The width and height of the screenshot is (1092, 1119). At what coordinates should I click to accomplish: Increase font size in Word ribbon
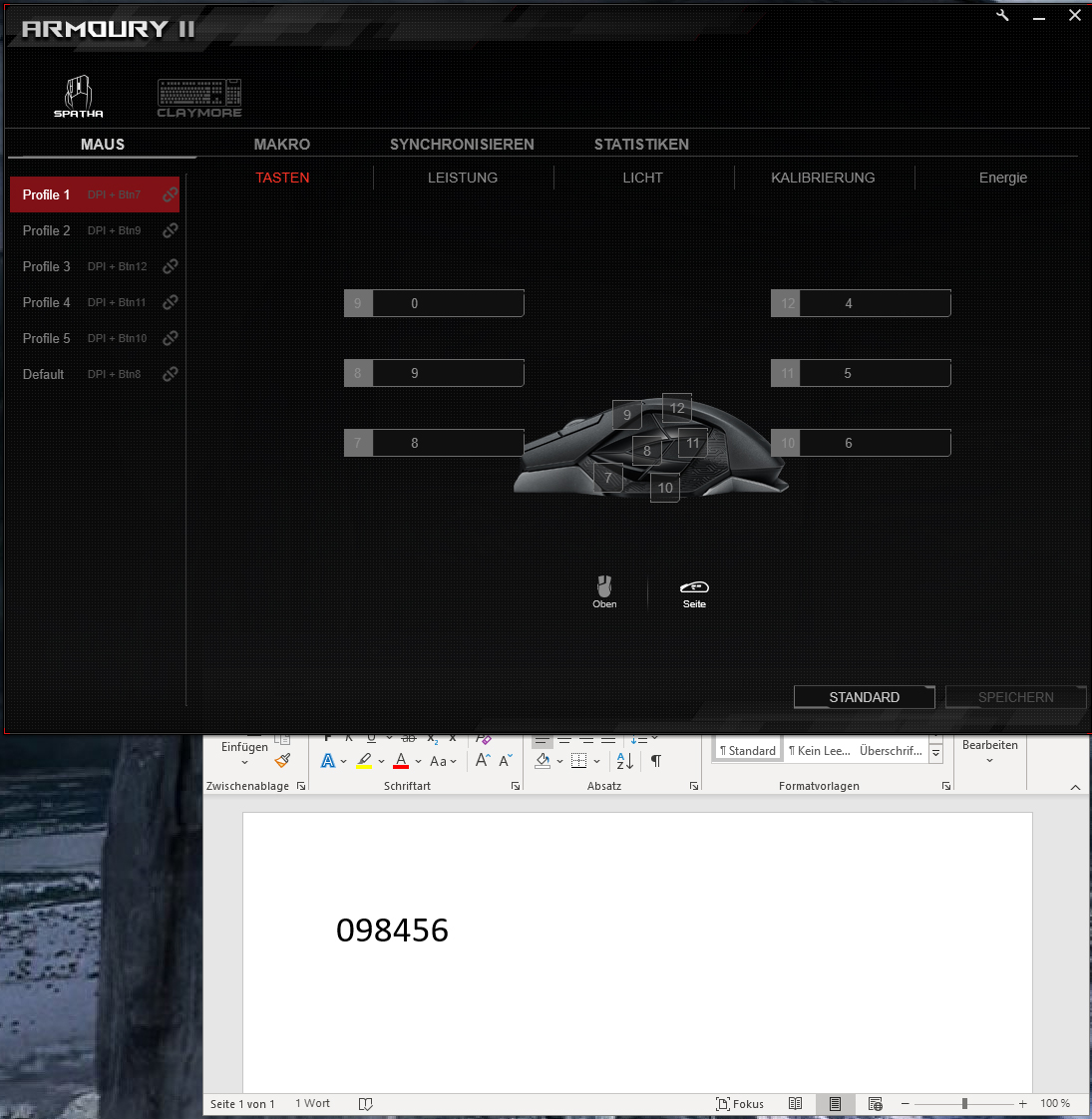tap(483, 761)
